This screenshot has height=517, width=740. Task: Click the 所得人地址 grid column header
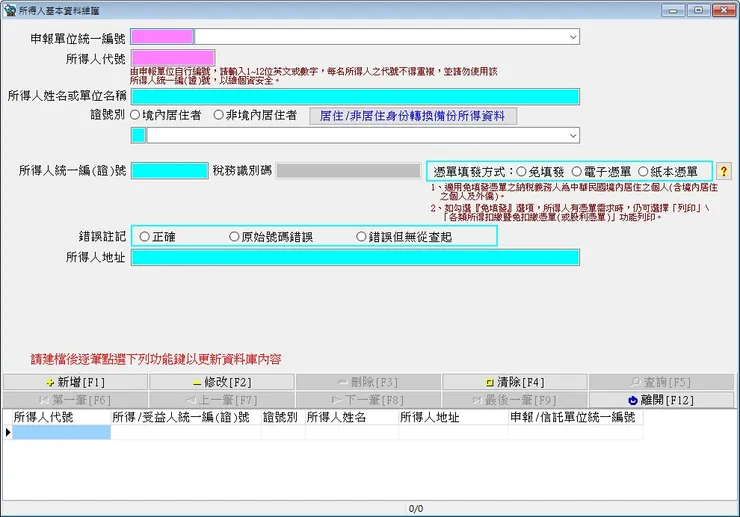(x=454, y=417)
